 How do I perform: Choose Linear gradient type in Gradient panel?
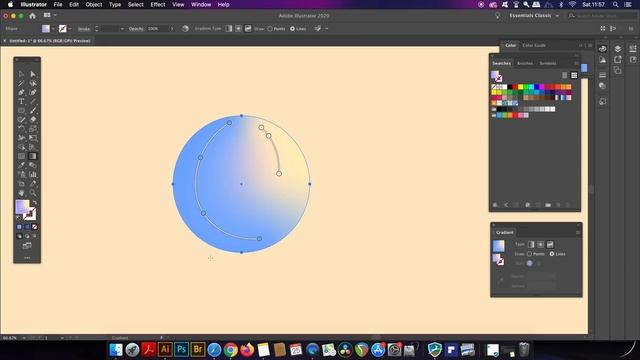[531, 244]
